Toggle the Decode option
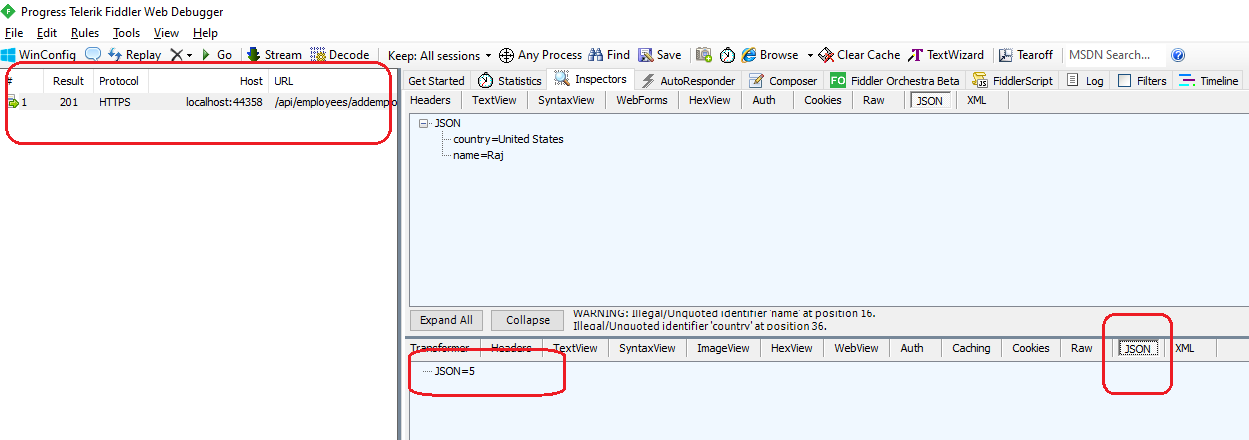 [x=340, y=55]
